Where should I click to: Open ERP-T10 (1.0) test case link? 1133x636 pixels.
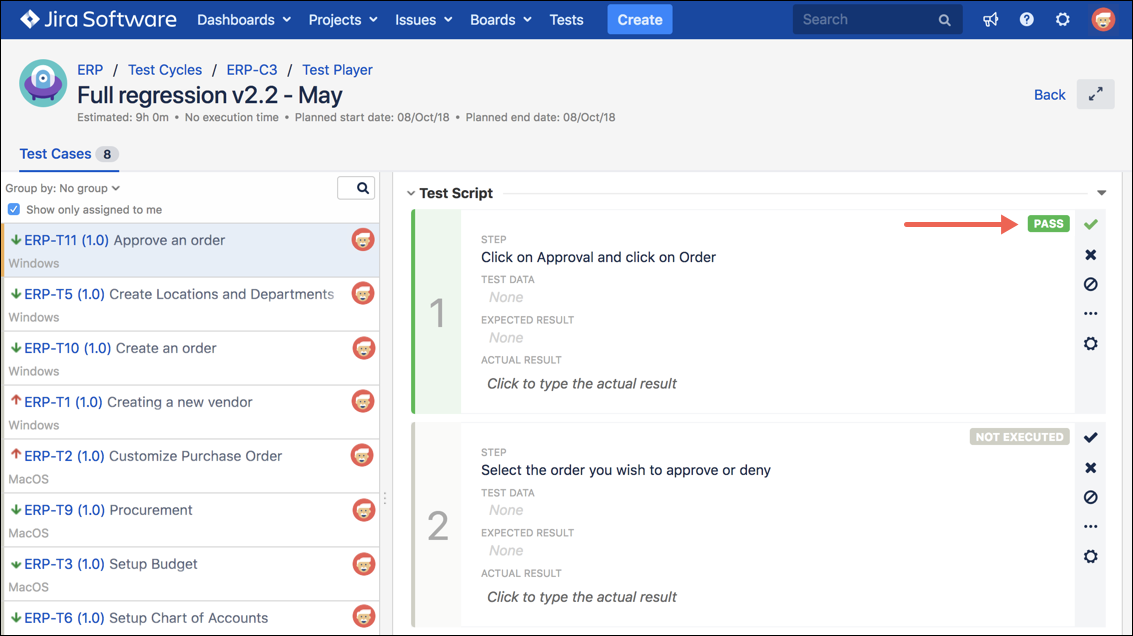click(68, 348)
